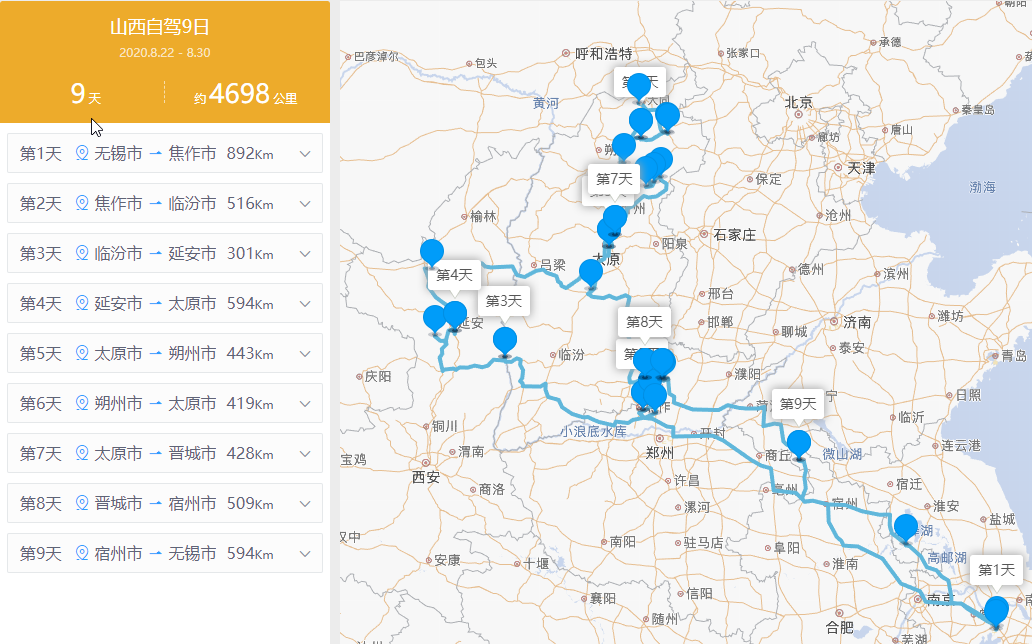Click the blue pin below 第1天 label
1032x644 pixels.
click(996, 610)
